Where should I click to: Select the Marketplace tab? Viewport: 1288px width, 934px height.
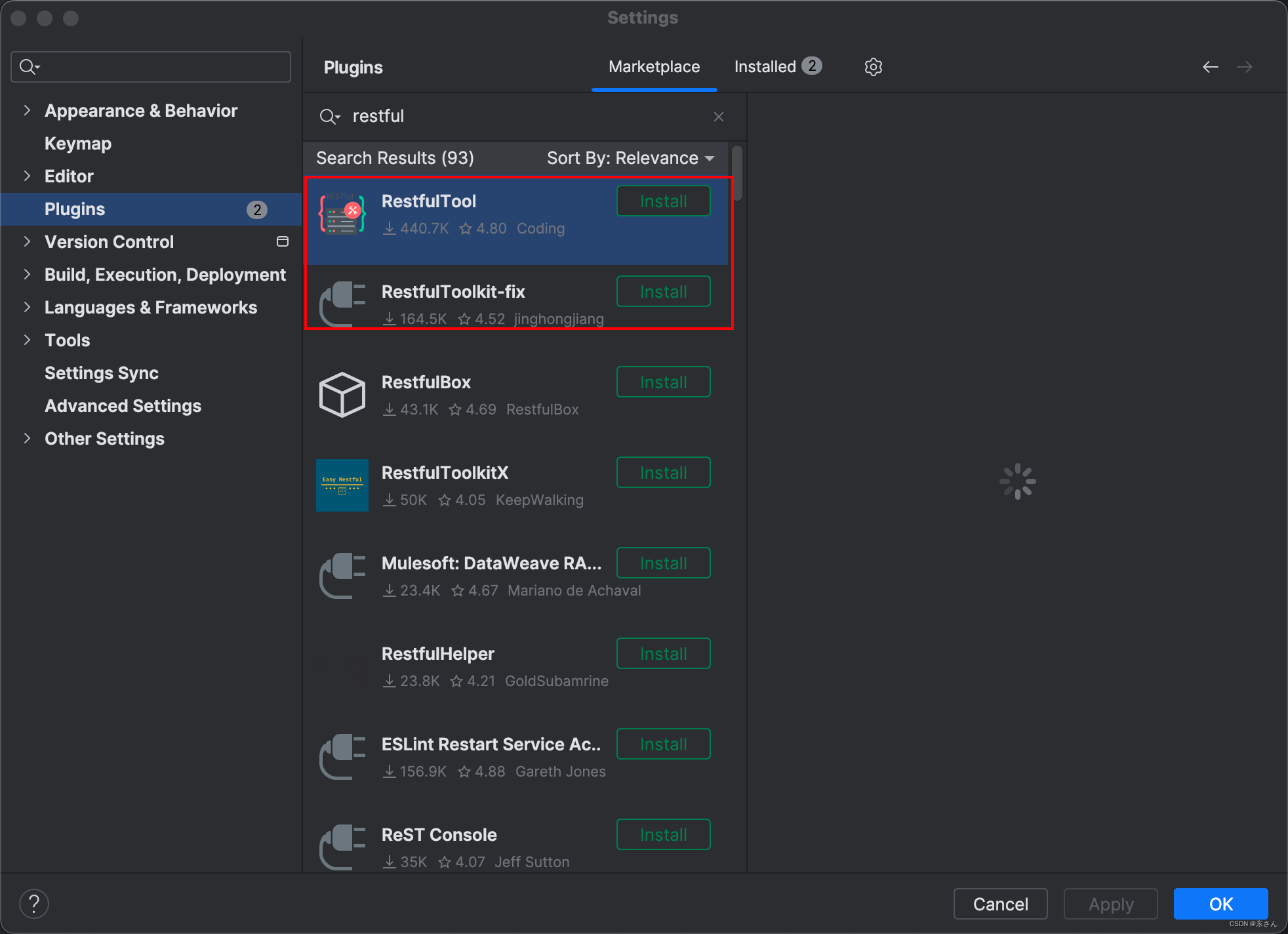[x=654, y=67]
